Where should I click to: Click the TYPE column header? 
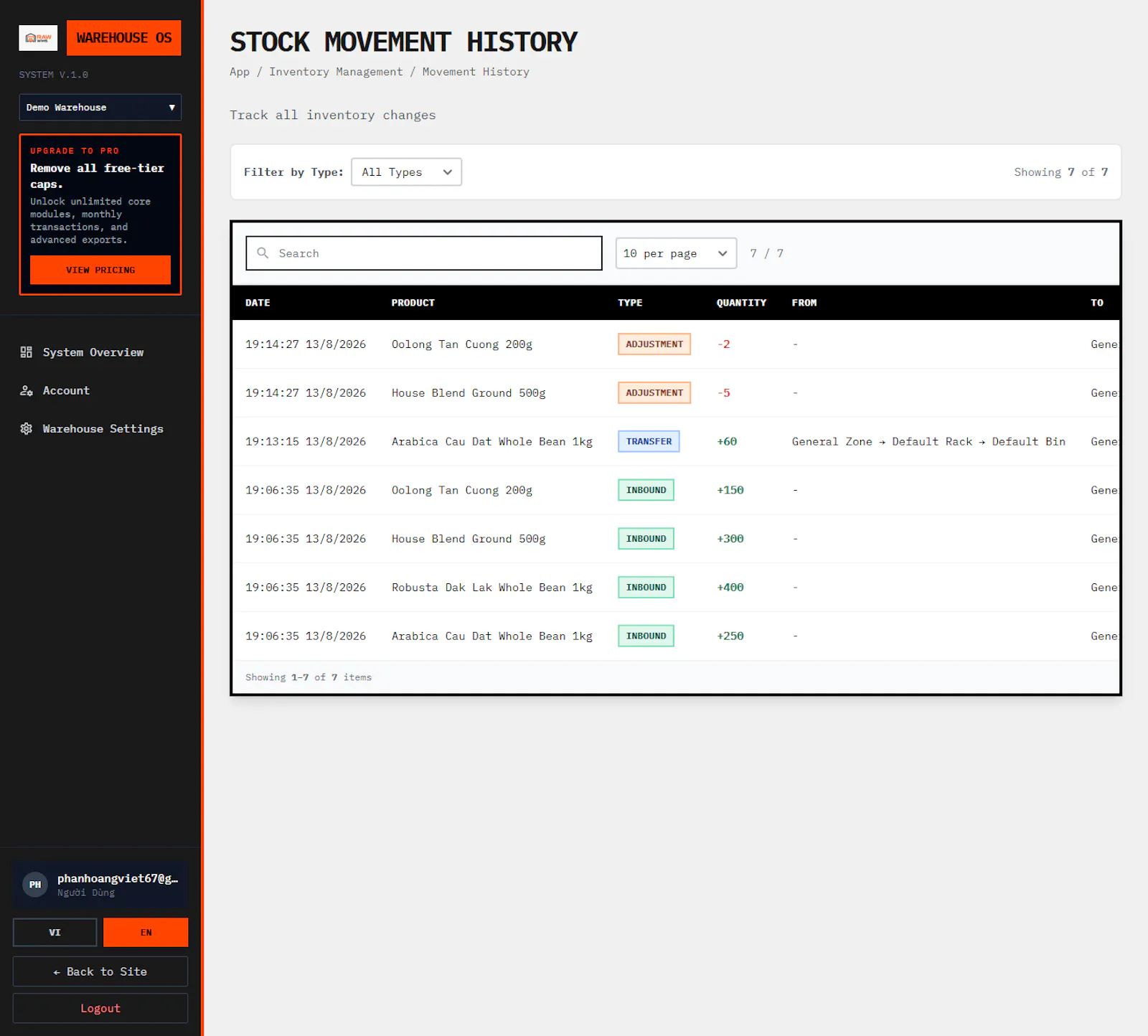point(630,303)
